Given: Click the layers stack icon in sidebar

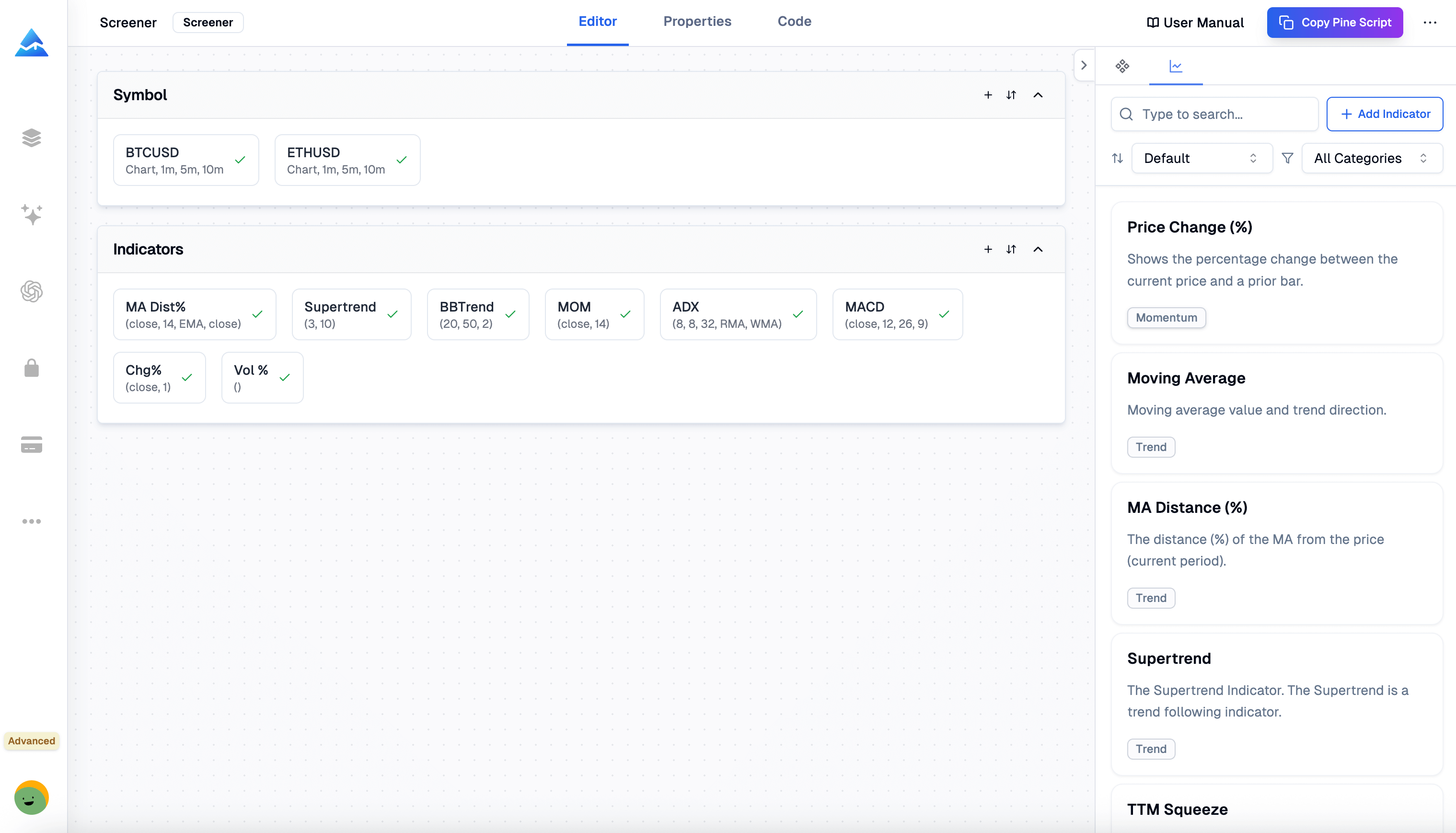Looking at the screenshot, I should coord(32,138).
